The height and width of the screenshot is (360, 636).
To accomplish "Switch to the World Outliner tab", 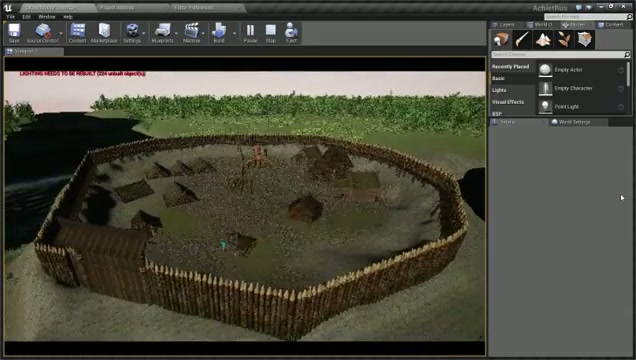I will 543,25.
